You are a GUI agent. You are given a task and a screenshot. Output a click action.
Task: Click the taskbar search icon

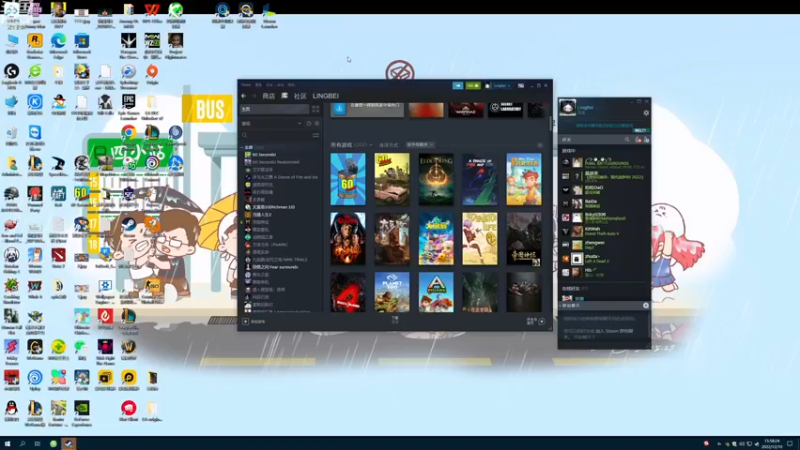tap(22, 444)
